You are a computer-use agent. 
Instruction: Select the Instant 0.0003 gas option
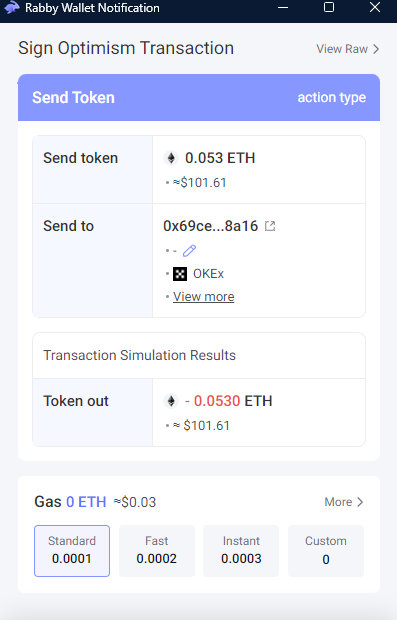tap(241, 551)
